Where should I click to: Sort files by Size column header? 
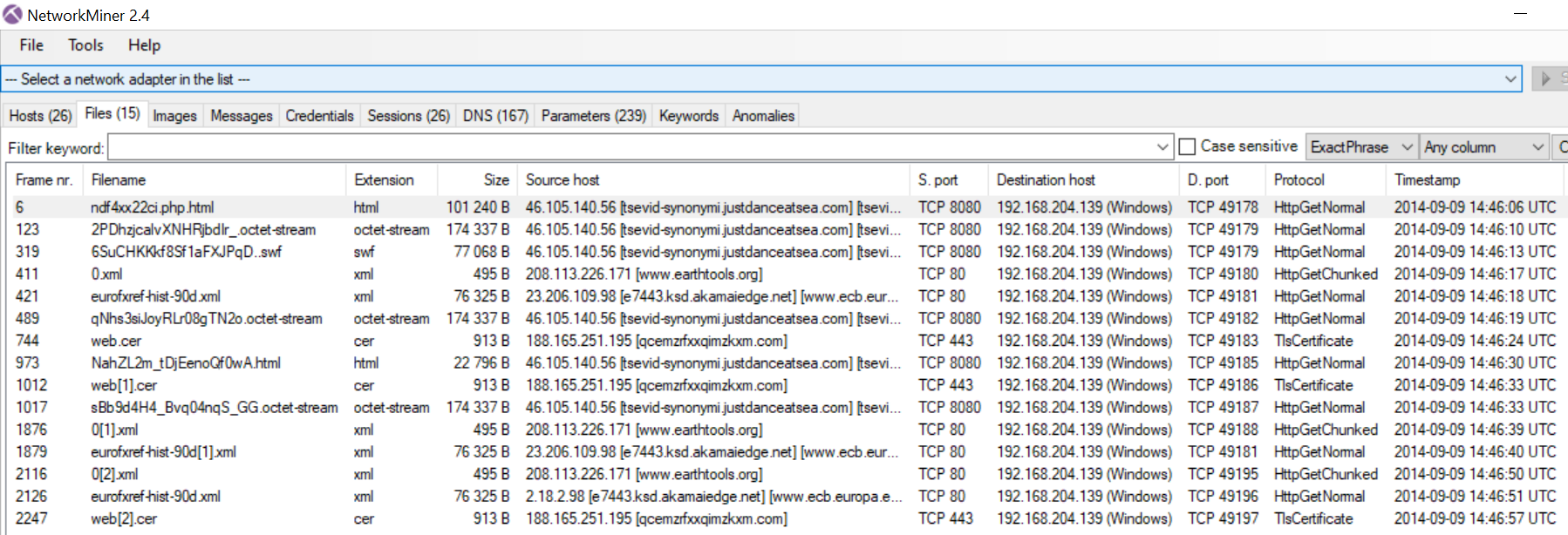point(495,180)
